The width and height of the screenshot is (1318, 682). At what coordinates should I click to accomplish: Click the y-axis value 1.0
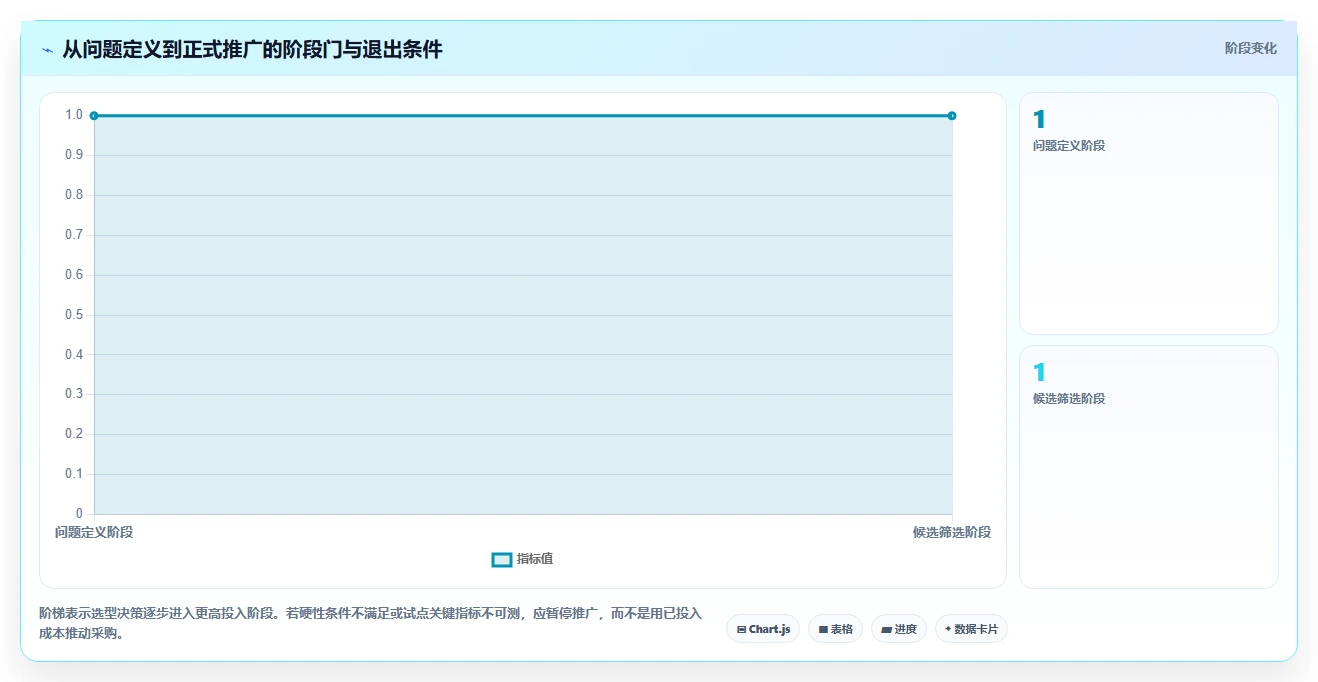[x=74, y=115]
